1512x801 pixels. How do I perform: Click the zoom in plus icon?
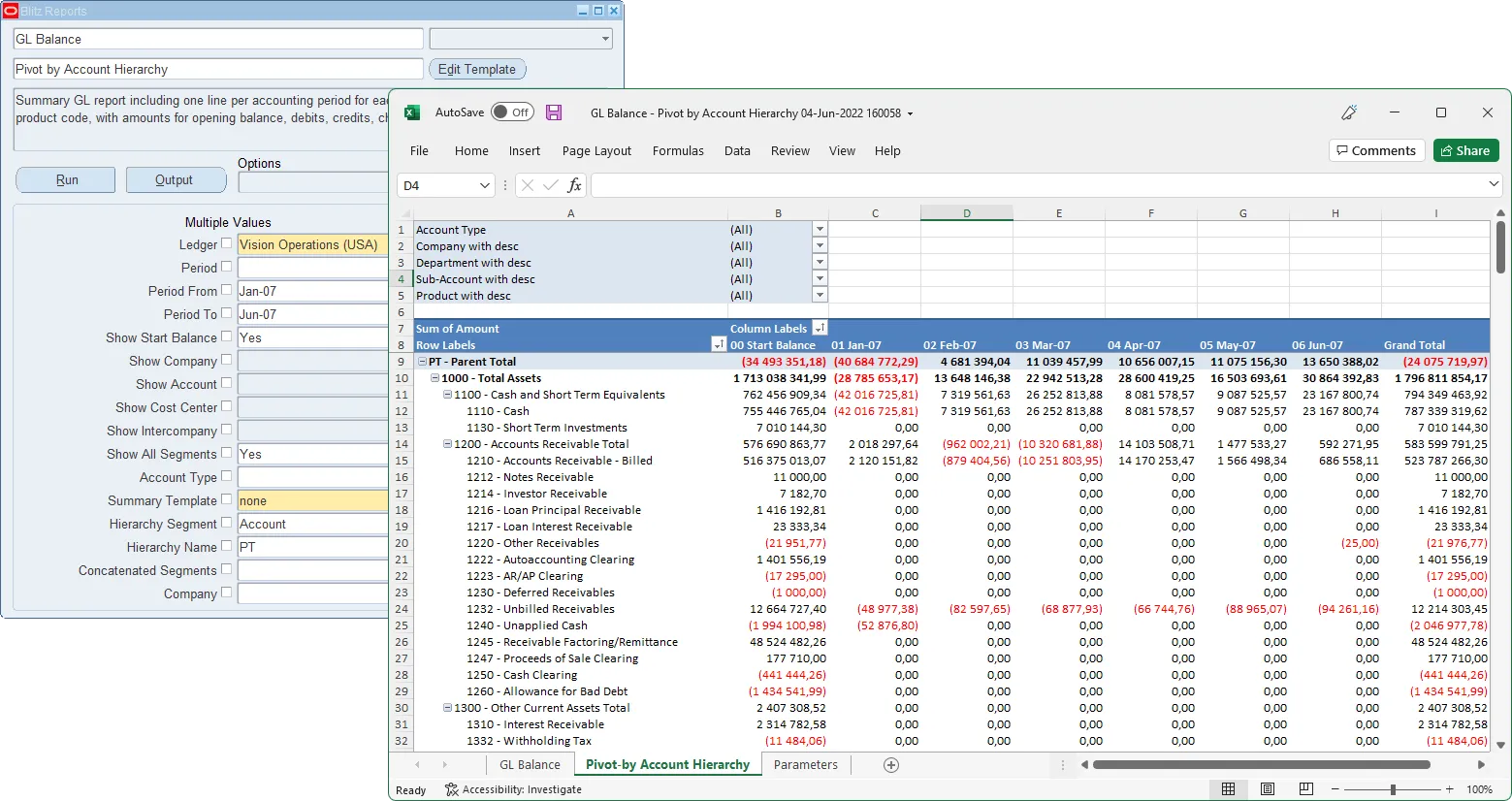click(x=1450, y=789)
